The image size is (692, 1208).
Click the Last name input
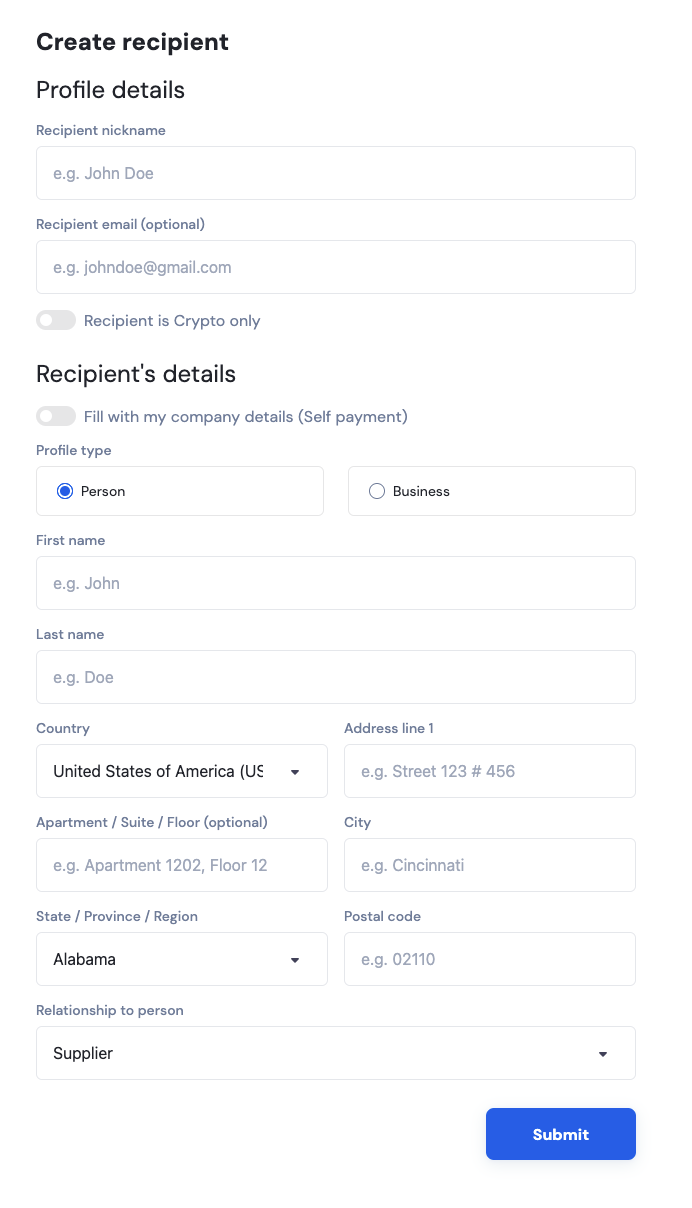pyautogui.click(x=336, y=677)
